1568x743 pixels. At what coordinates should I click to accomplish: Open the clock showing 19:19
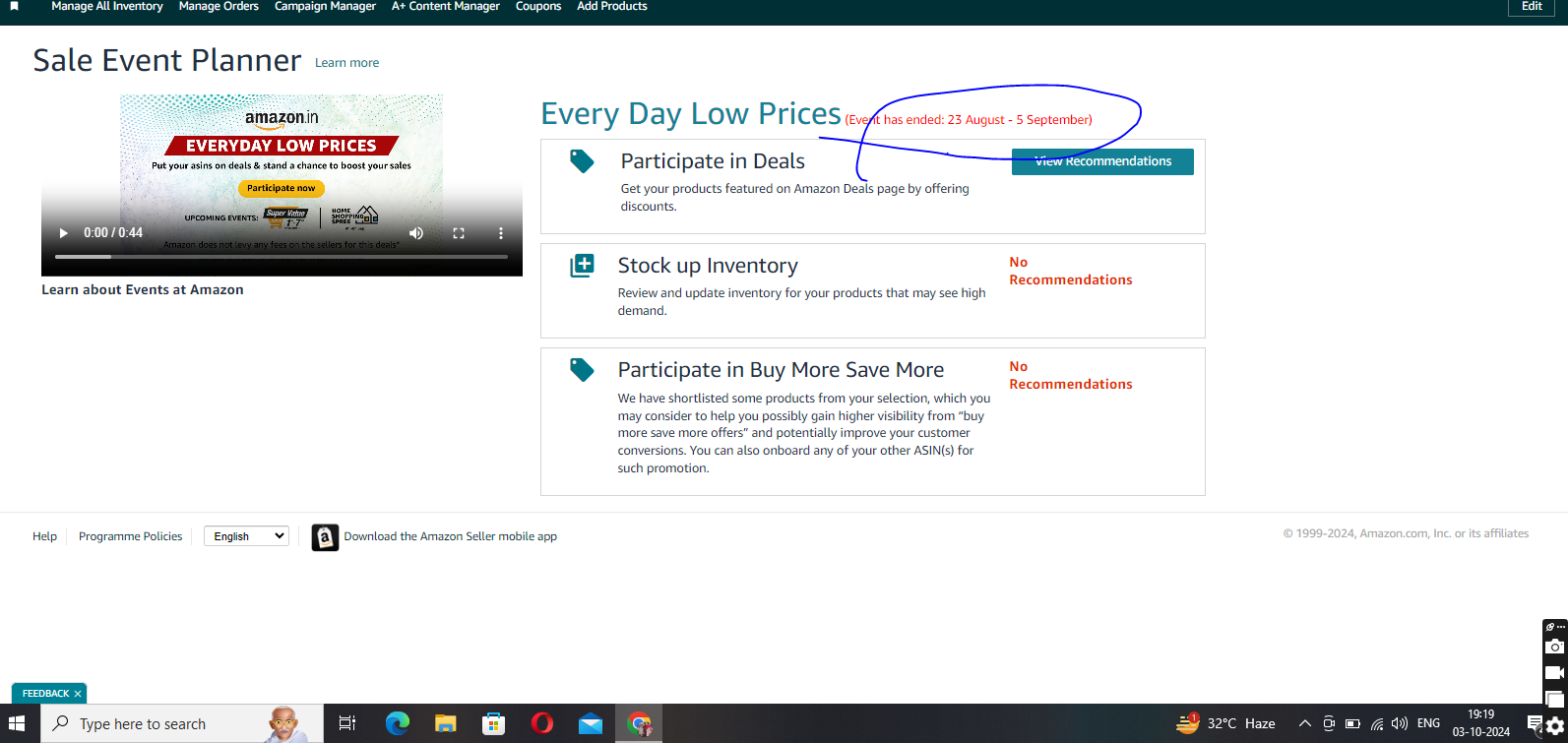1480,723
